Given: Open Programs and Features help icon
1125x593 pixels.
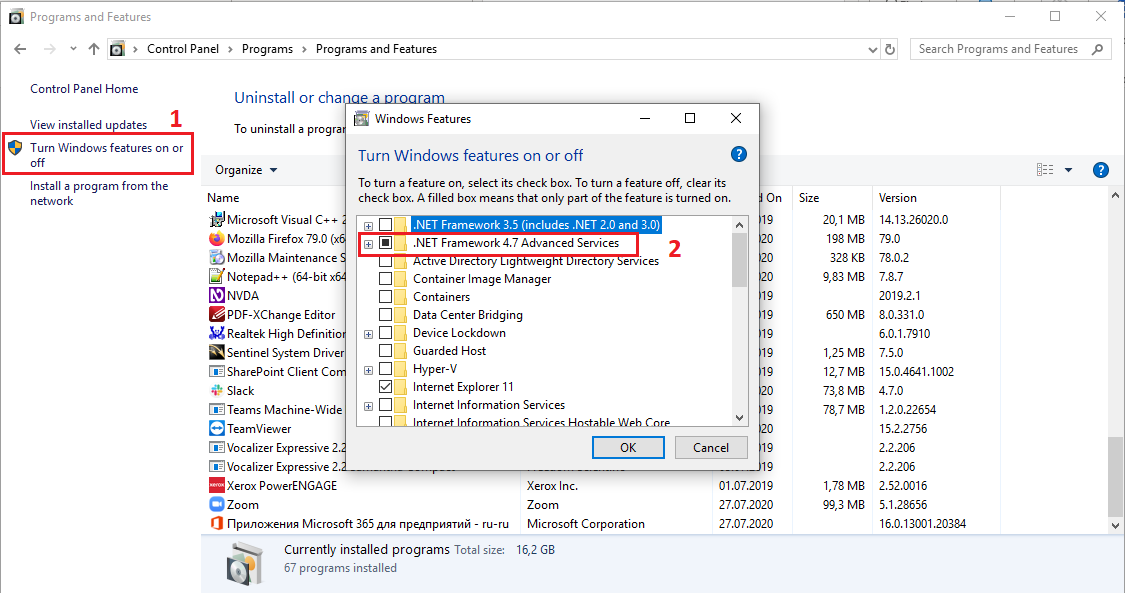Looking at the screenshot, I should [x=1101, y=170].
